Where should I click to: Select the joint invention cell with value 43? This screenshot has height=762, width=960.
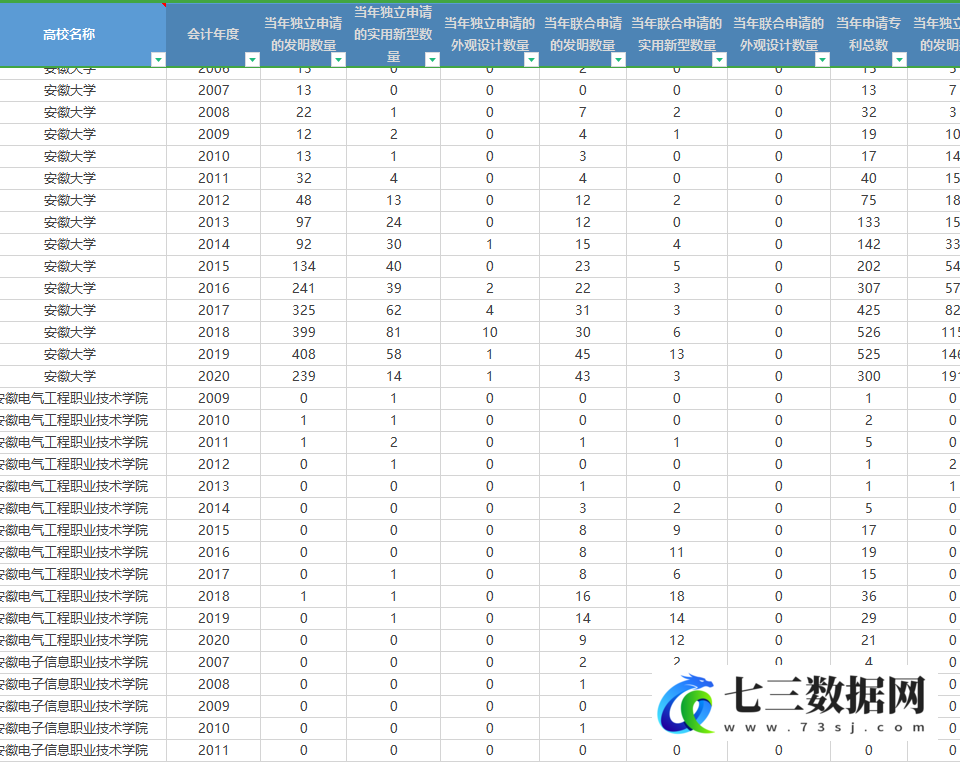pos(583,376)
